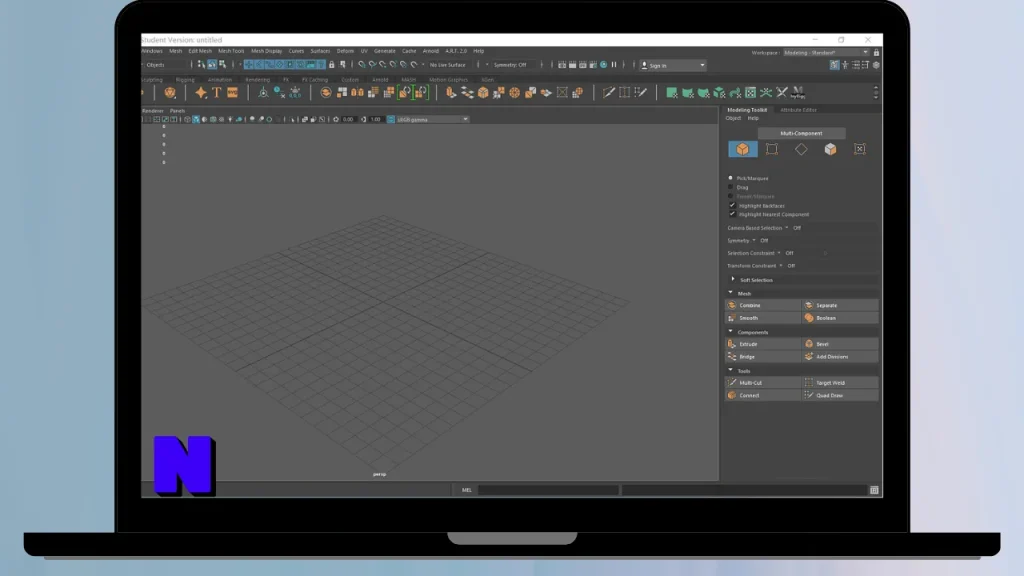This screenshot has height=576, width=1024.
Task: Open Transform Constraint dropdown
Action: tap(780, 266)
